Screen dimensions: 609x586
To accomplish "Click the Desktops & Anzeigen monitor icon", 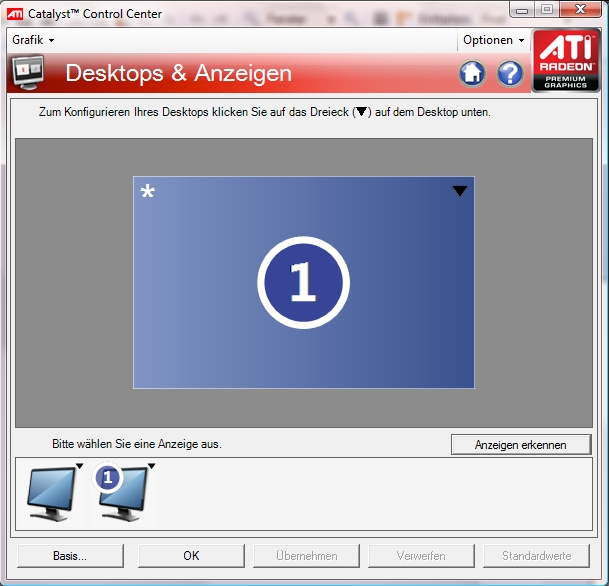I will pyautogui.click(x=28, y=73).
